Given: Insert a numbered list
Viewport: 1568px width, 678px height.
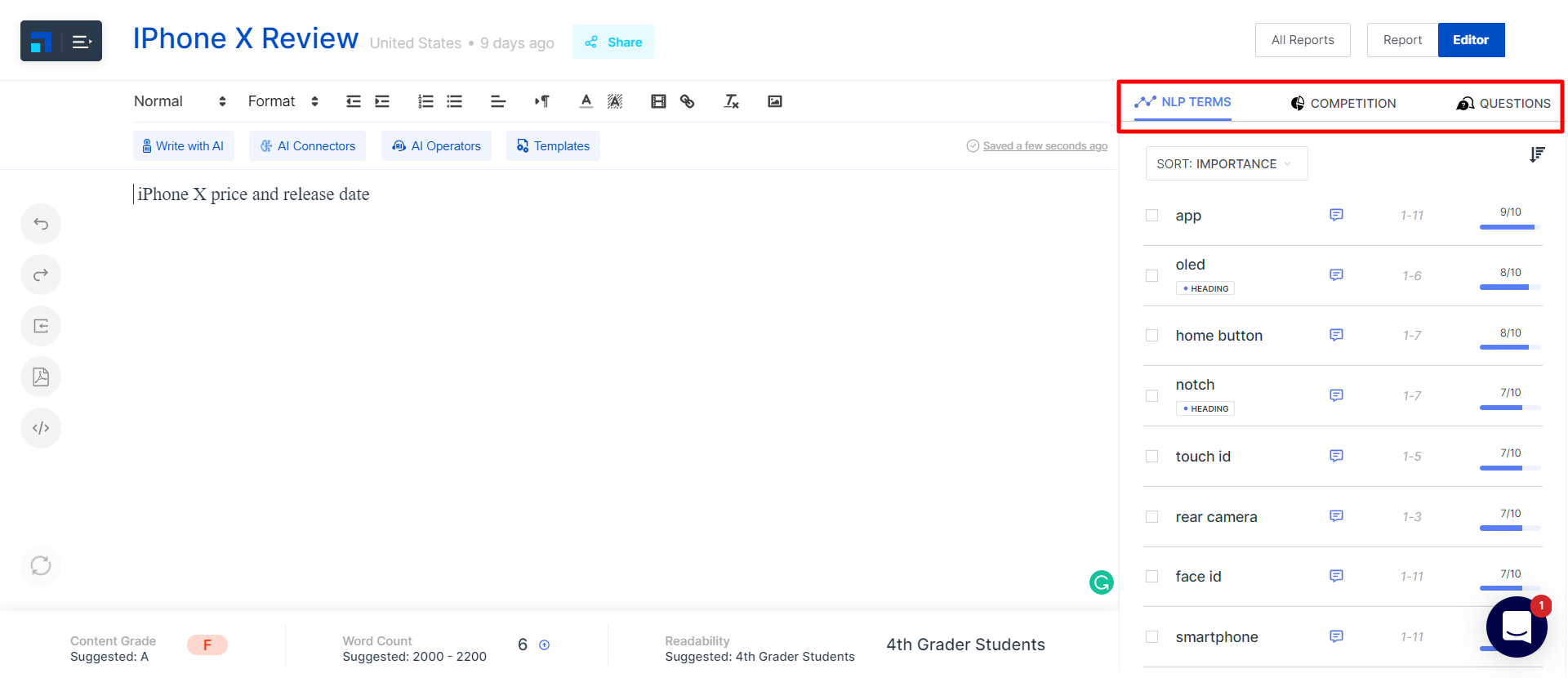Looking at the screenshot, I should click(x=425, y=101).
